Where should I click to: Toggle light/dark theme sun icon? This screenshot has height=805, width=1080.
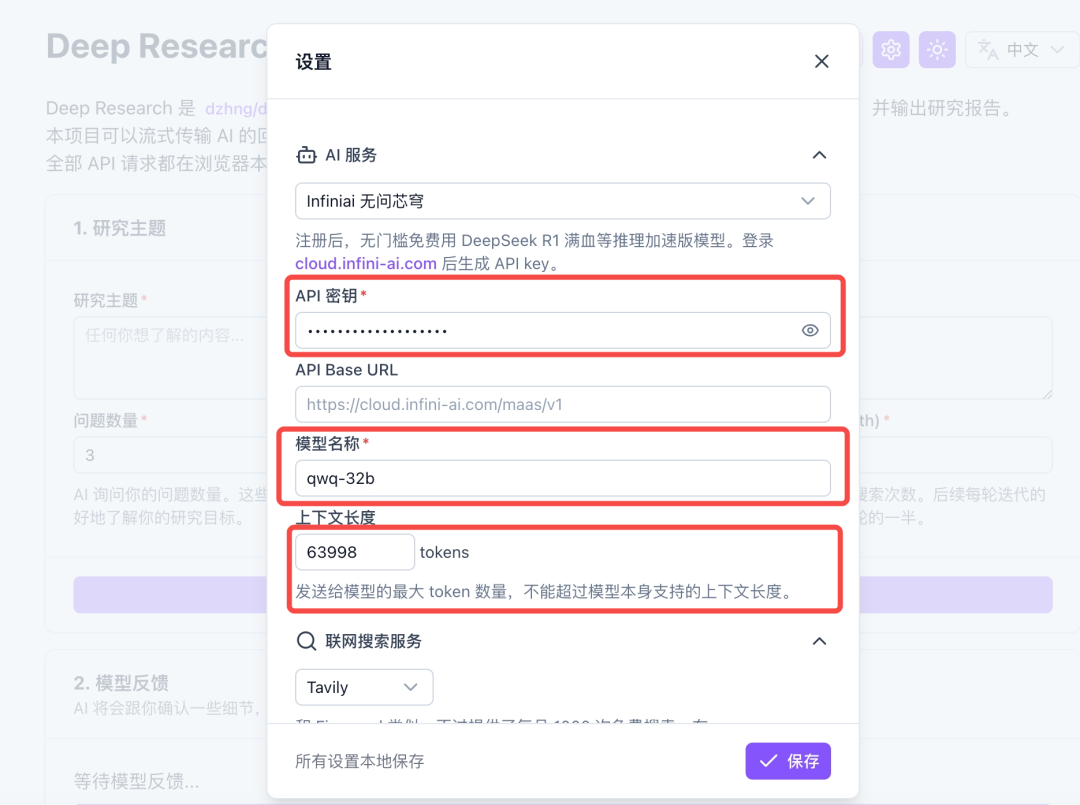click(x=937, y=50)
